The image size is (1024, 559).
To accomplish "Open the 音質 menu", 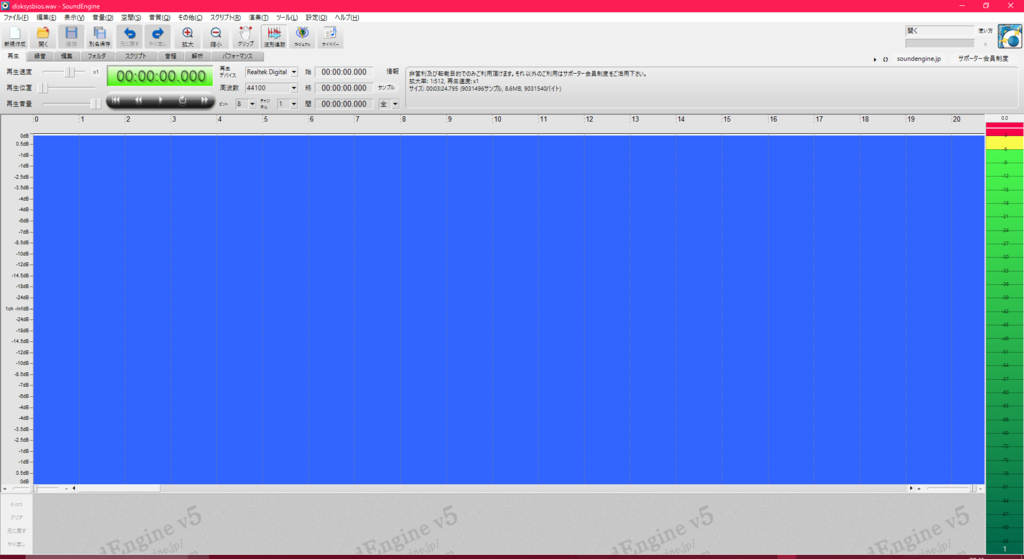I will coord(159,18).
